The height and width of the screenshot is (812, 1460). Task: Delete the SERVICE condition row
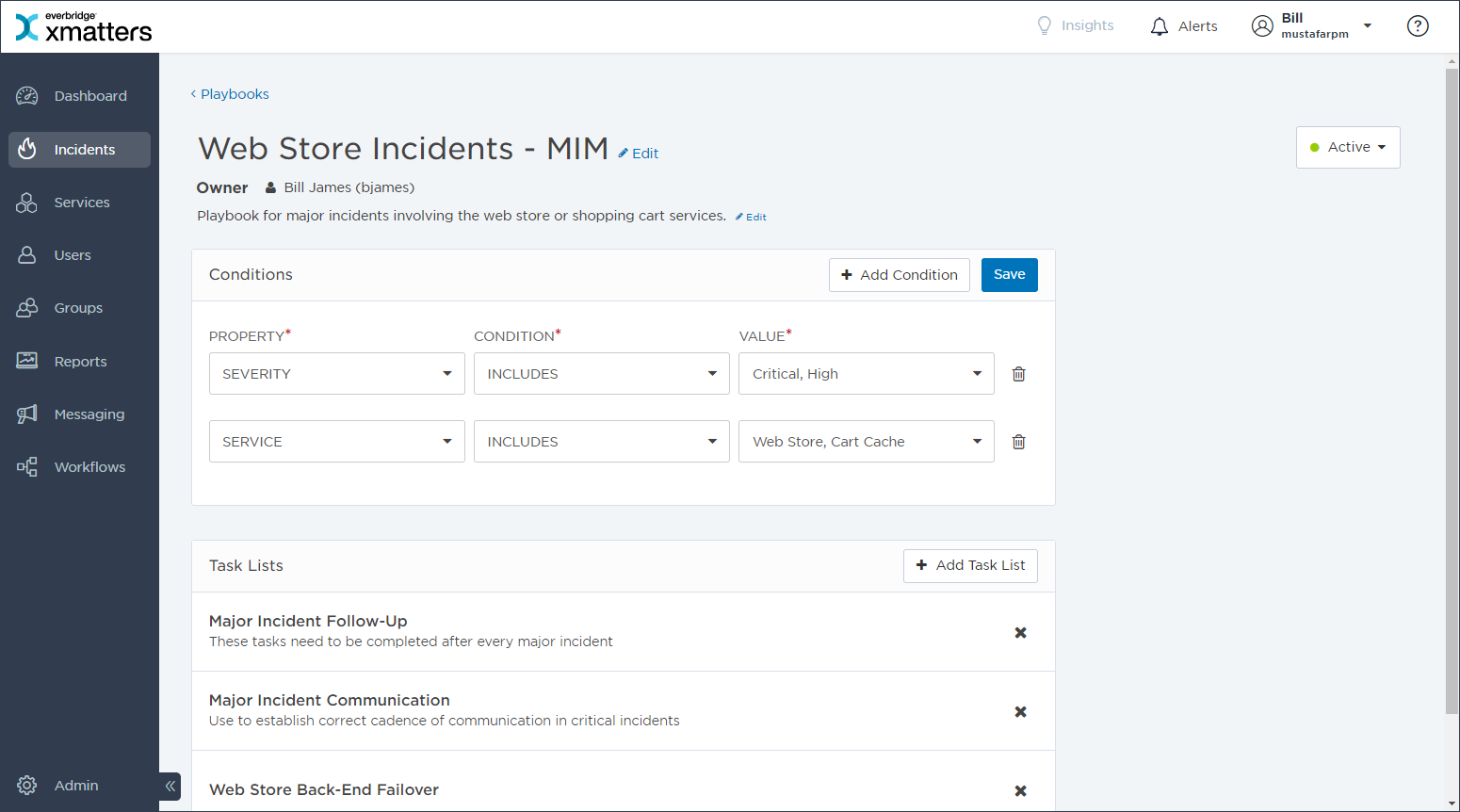pos(1018,442)
